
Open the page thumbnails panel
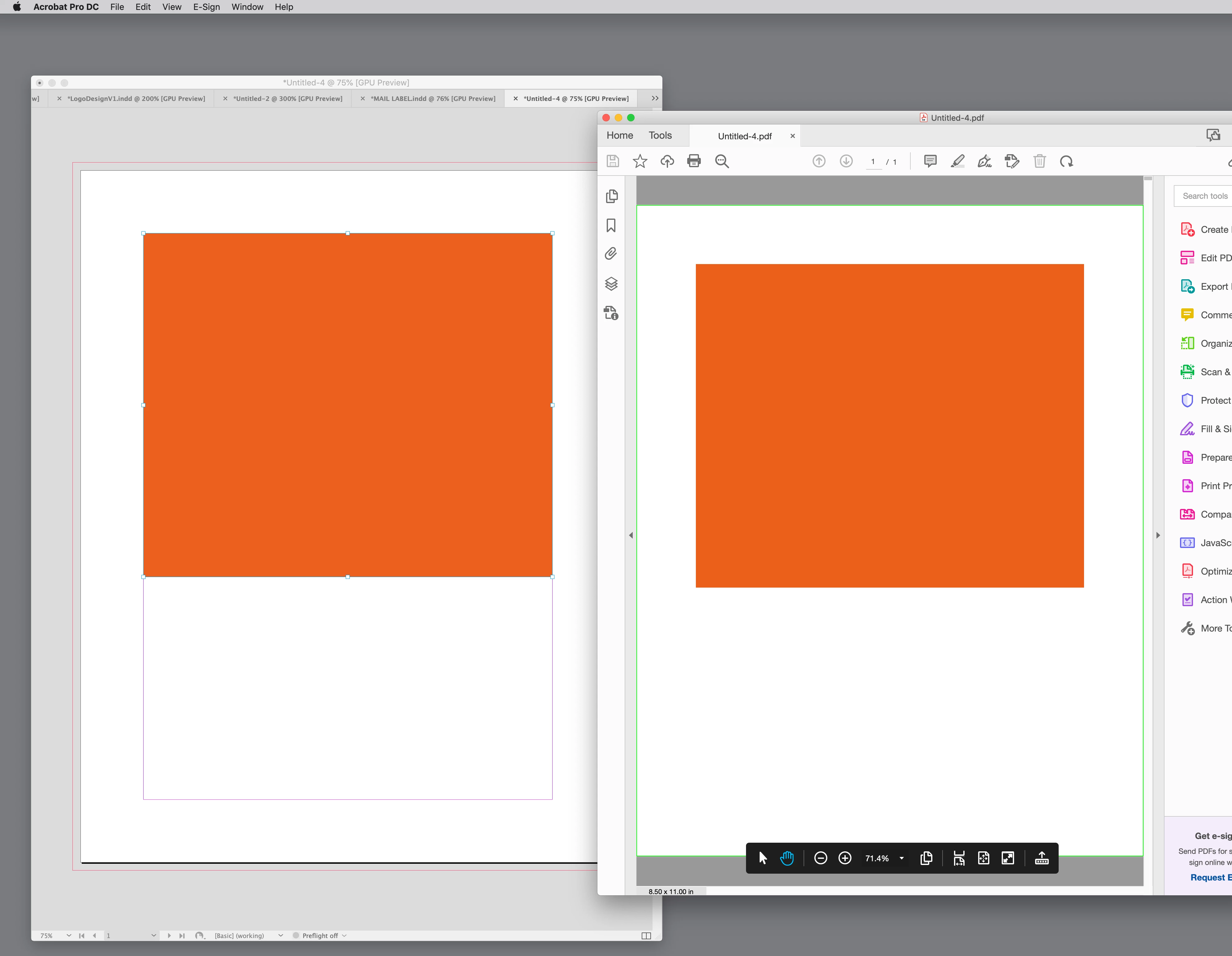pos(611,196)
